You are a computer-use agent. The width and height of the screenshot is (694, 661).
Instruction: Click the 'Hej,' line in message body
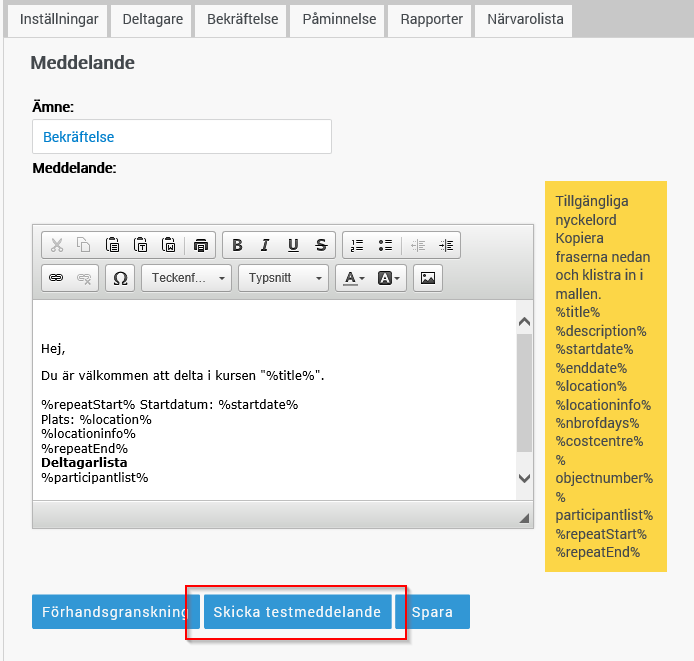pos(53,349)
